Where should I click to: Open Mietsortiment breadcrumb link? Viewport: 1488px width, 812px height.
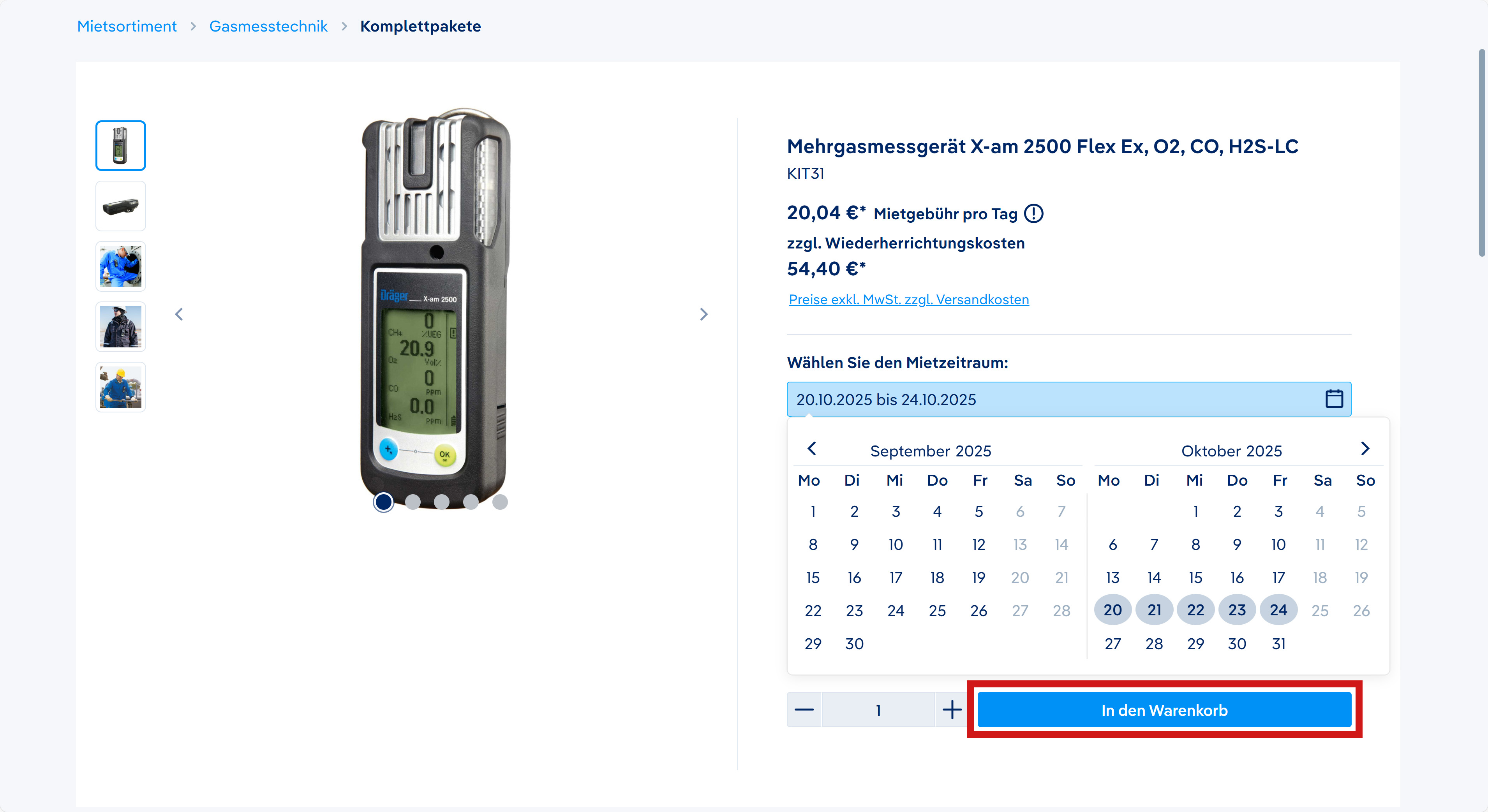[127, 26]
